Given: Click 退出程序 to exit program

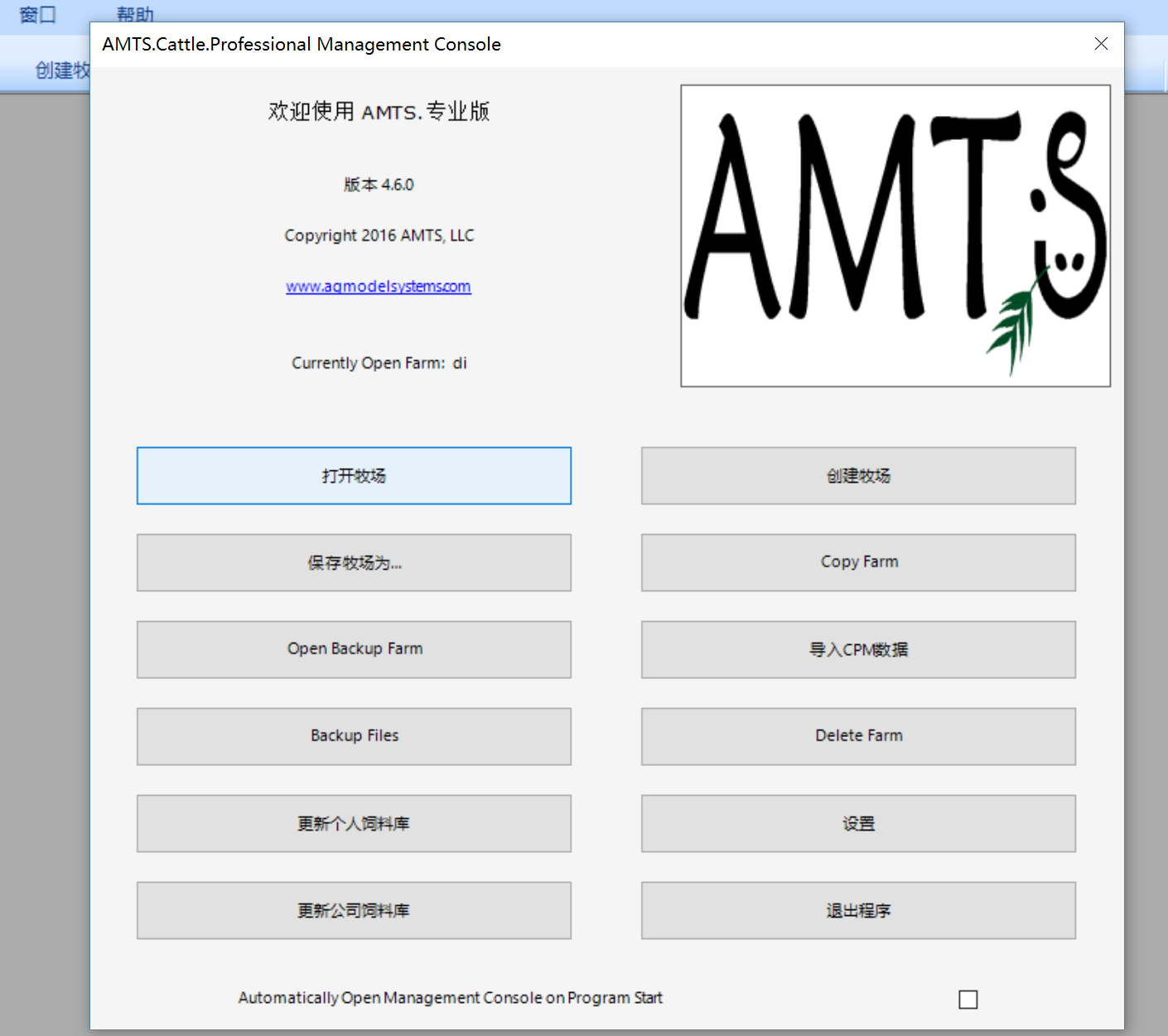Looking at the screenshot, I should pos(858,910).
